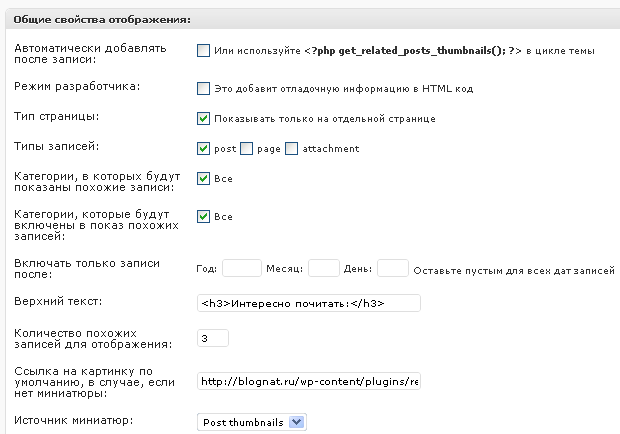Click the number of related posts field
The image size is (620, 434).
[x=213, y=338]
